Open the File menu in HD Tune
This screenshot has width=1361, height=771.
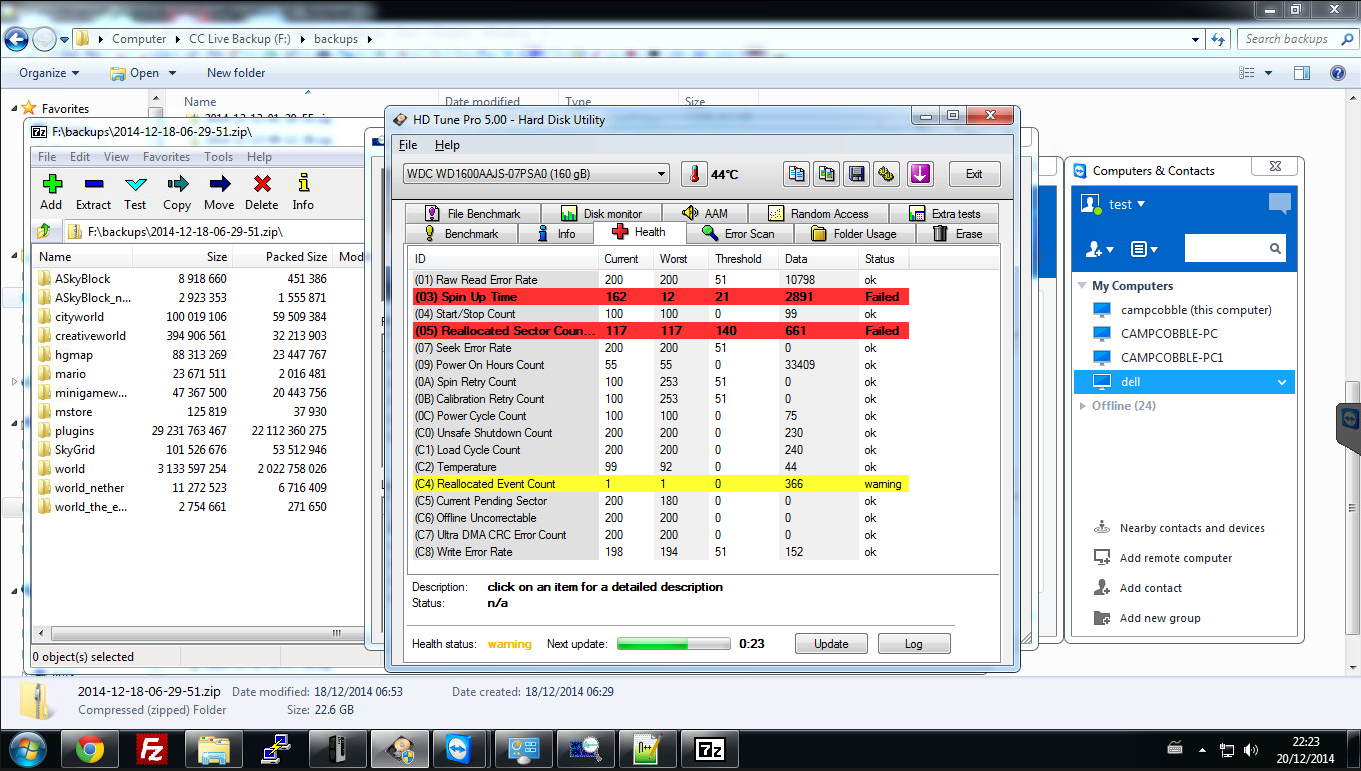click(408, 145)
